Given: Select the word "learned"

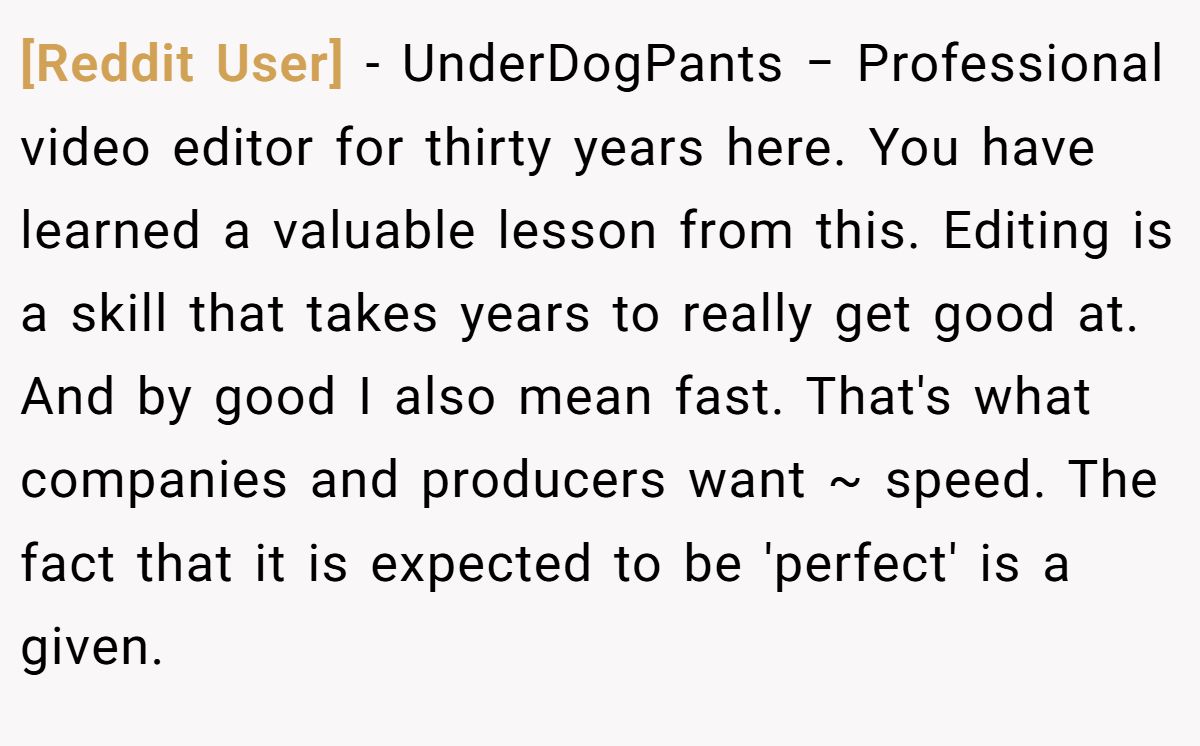Looking at the screenshot, I should coord(111,232).
